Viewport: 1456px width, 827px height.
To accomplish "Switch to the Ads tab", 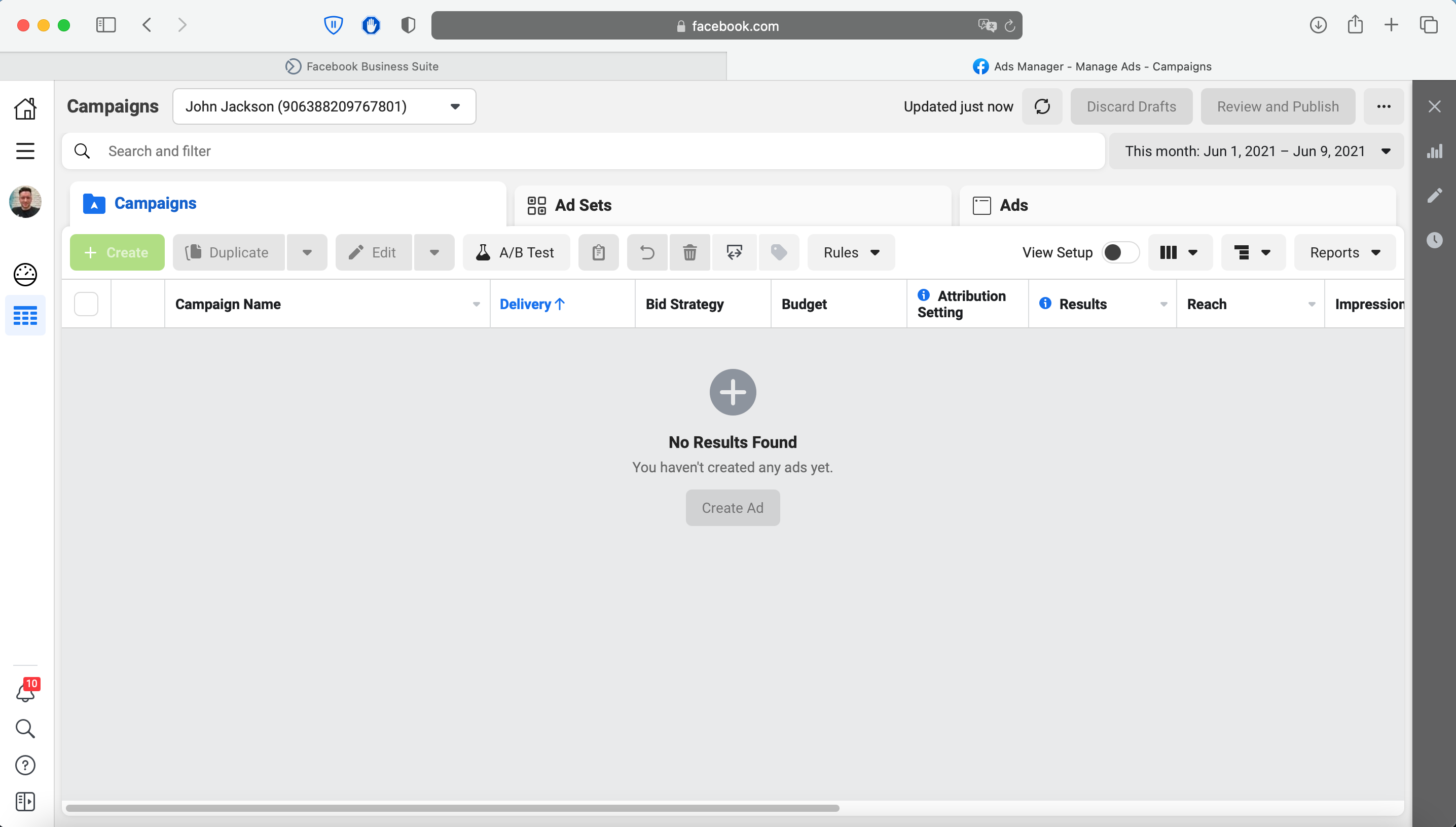I will 1177,206.
